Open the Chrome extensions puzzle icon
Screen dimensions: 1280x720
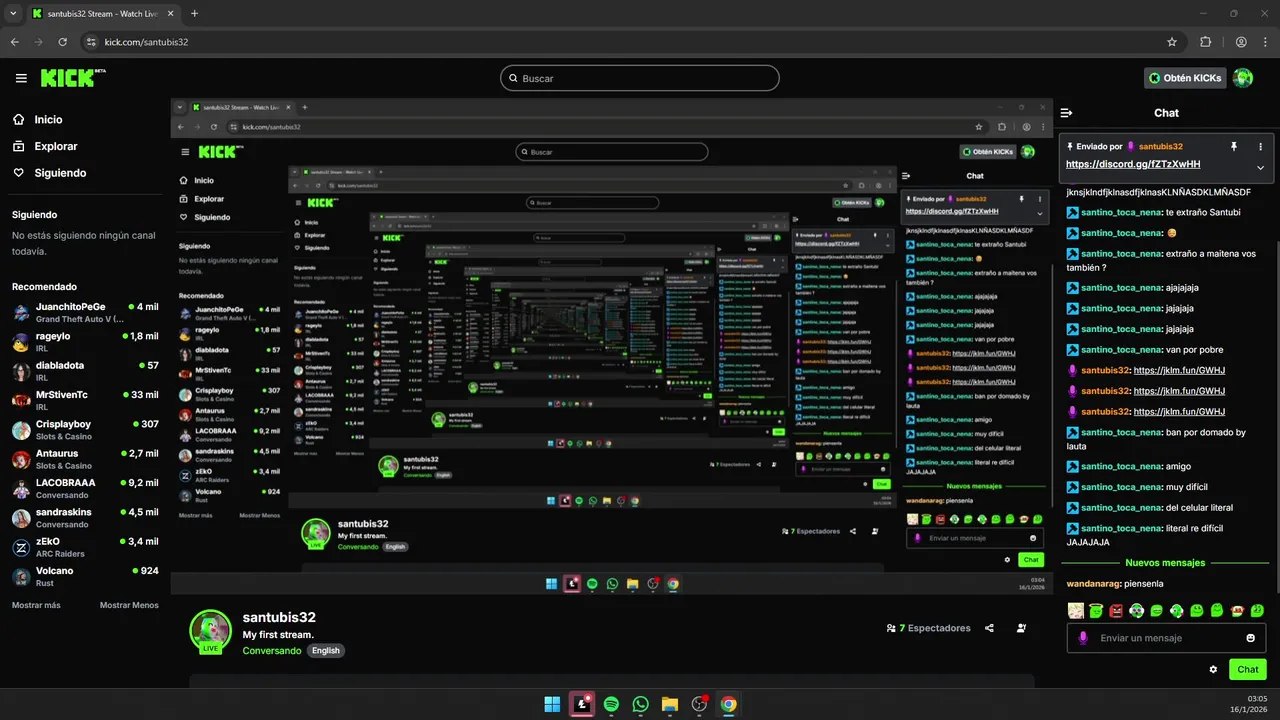[1205, 42]
